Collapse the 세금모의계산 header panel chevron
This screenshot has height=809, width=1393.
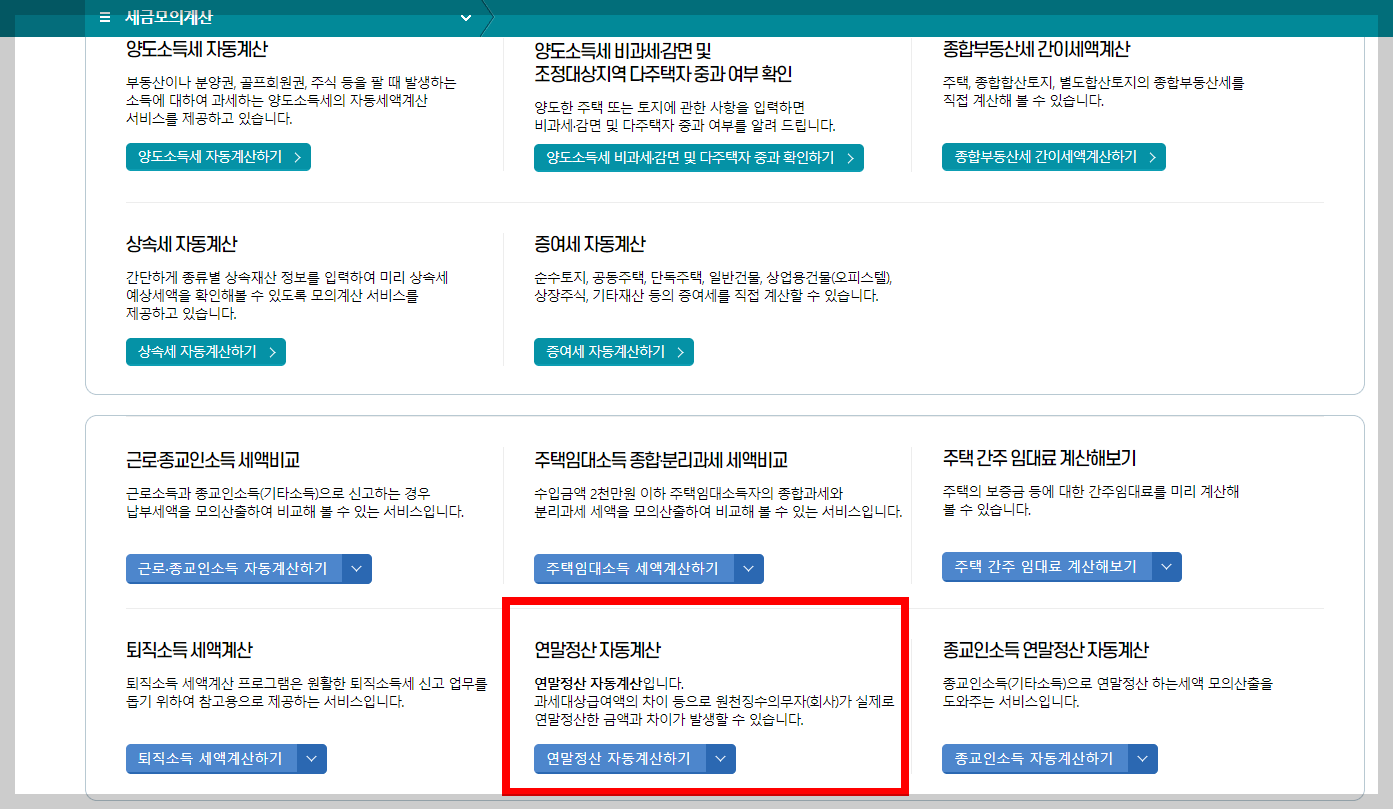464,16
